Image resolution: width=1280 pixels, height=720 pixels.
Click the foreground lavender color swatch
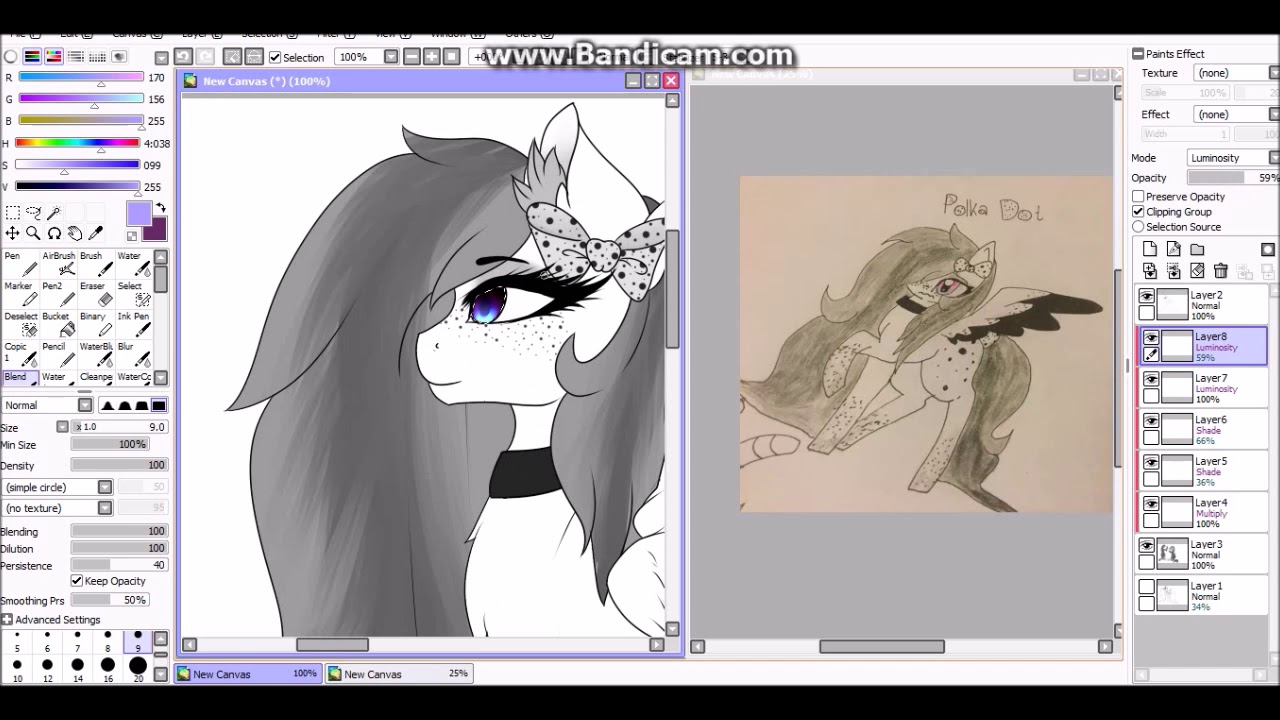click(x=138, y=213)
